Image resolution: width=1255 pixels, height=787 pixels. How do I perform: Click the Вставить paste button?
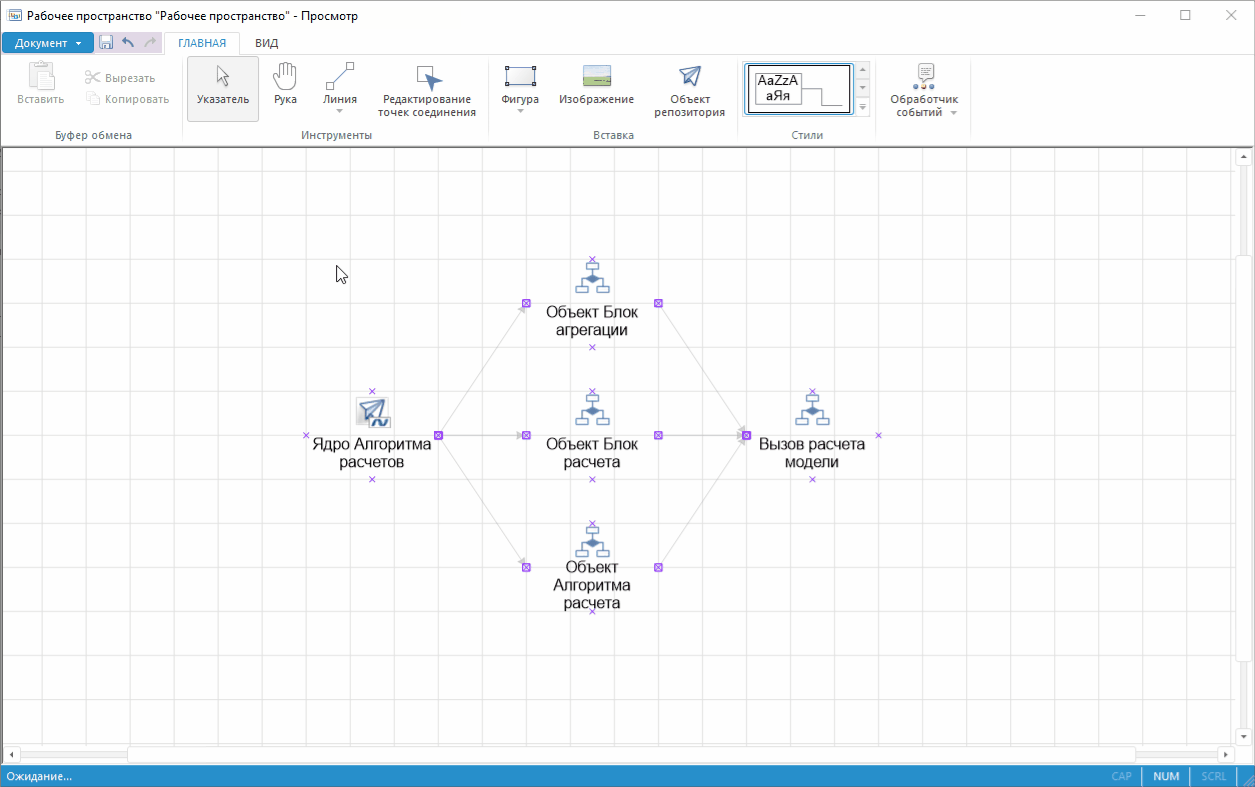pyautogui.click(x=41, y=84)
